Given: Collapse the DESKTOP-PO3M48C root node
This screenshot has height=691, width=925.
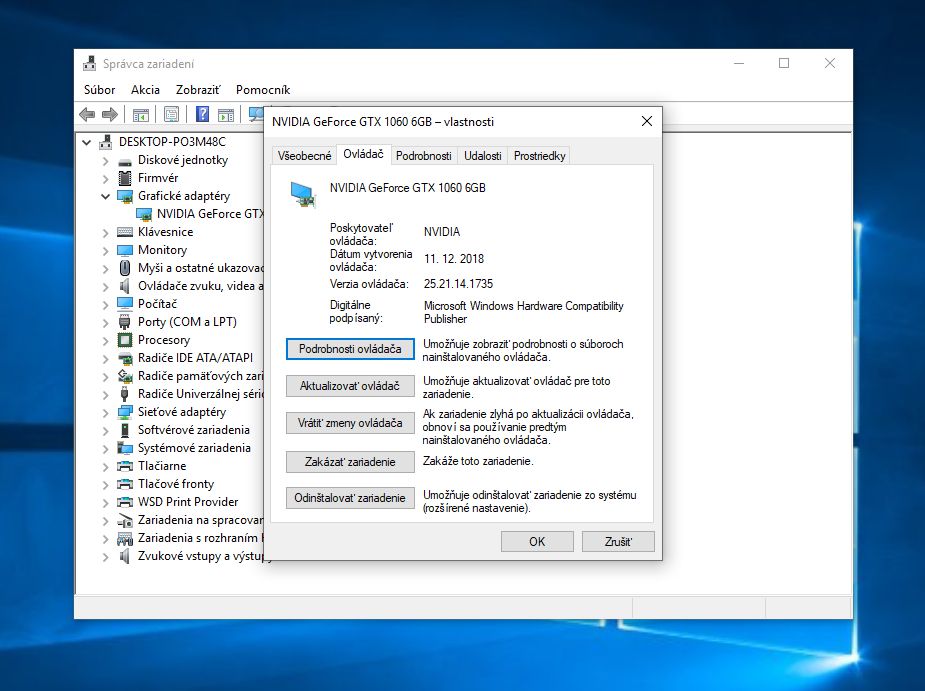Looking at the screenshot, I should pos(87,142).
